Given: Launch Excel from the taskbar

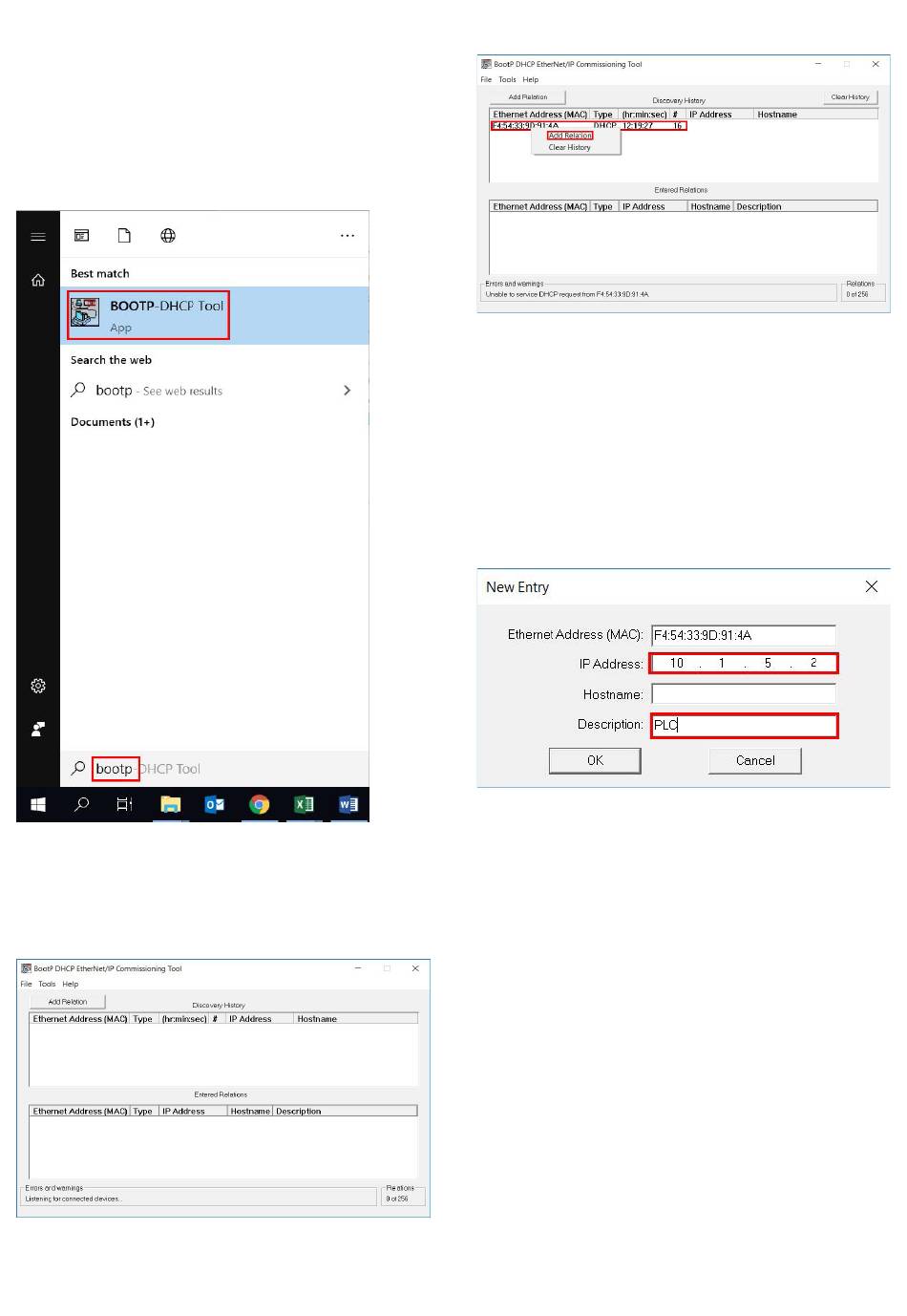Looking at the screenshot, I should click(304, 805).
